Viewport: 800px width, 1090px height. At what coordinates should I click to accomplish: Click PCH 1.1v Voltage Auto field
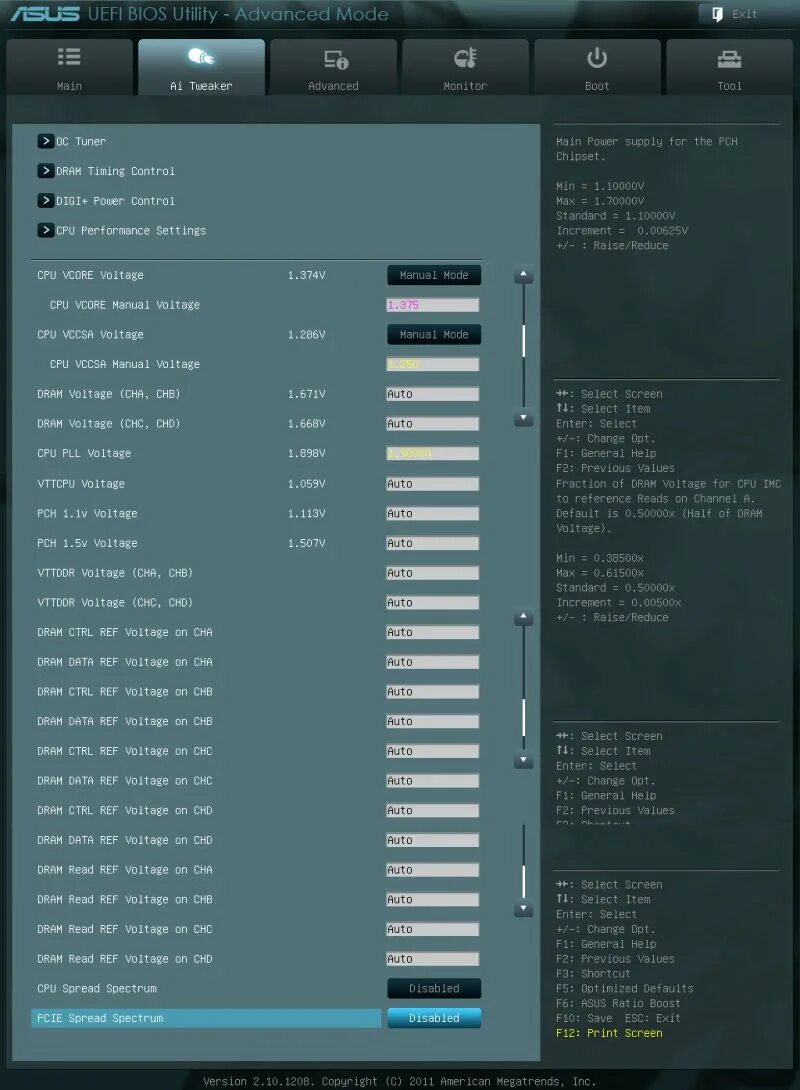432,514
